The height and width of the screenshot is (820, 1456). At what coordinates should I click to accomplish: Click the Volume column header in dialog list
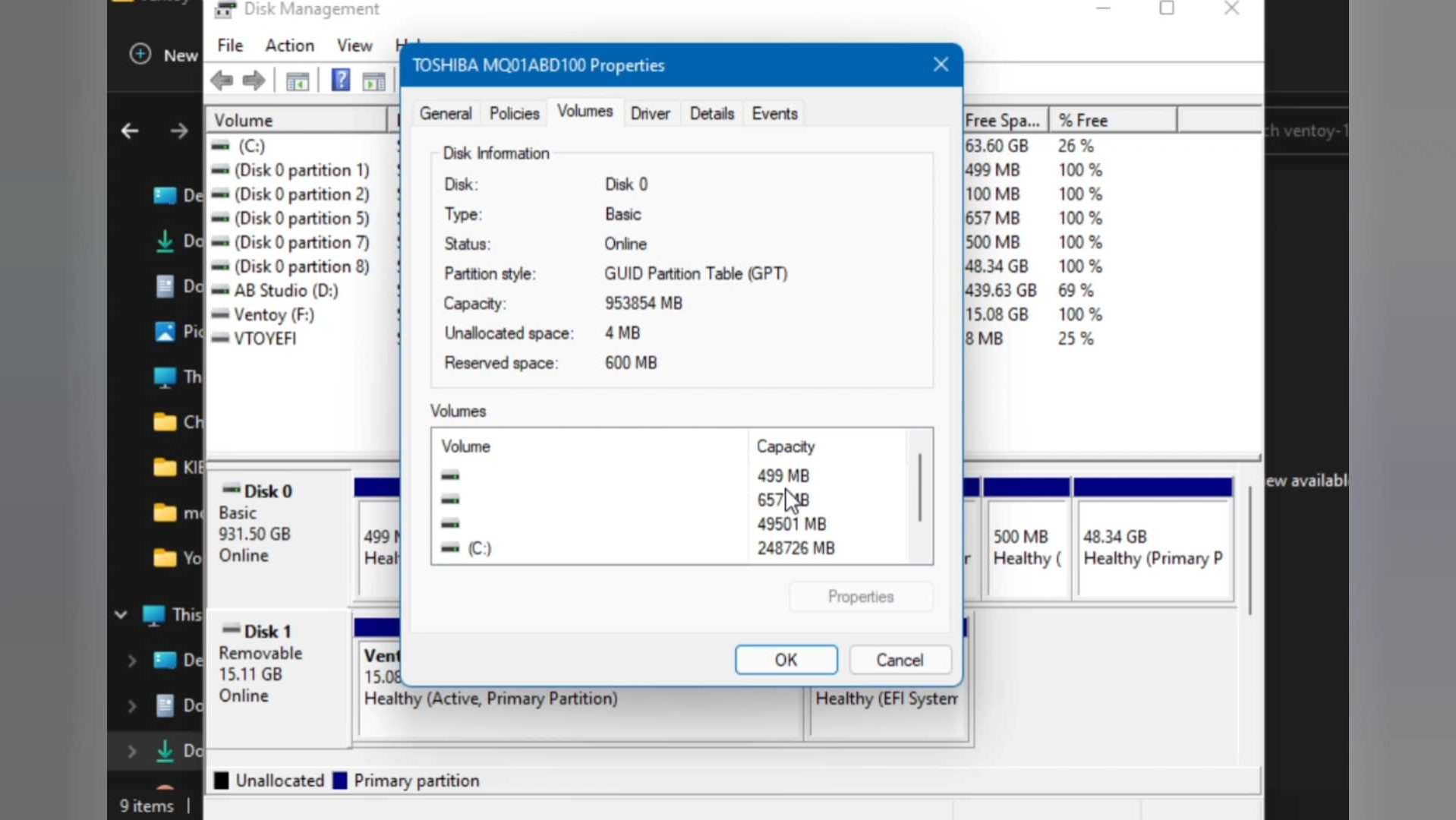(x=590, y=446)
